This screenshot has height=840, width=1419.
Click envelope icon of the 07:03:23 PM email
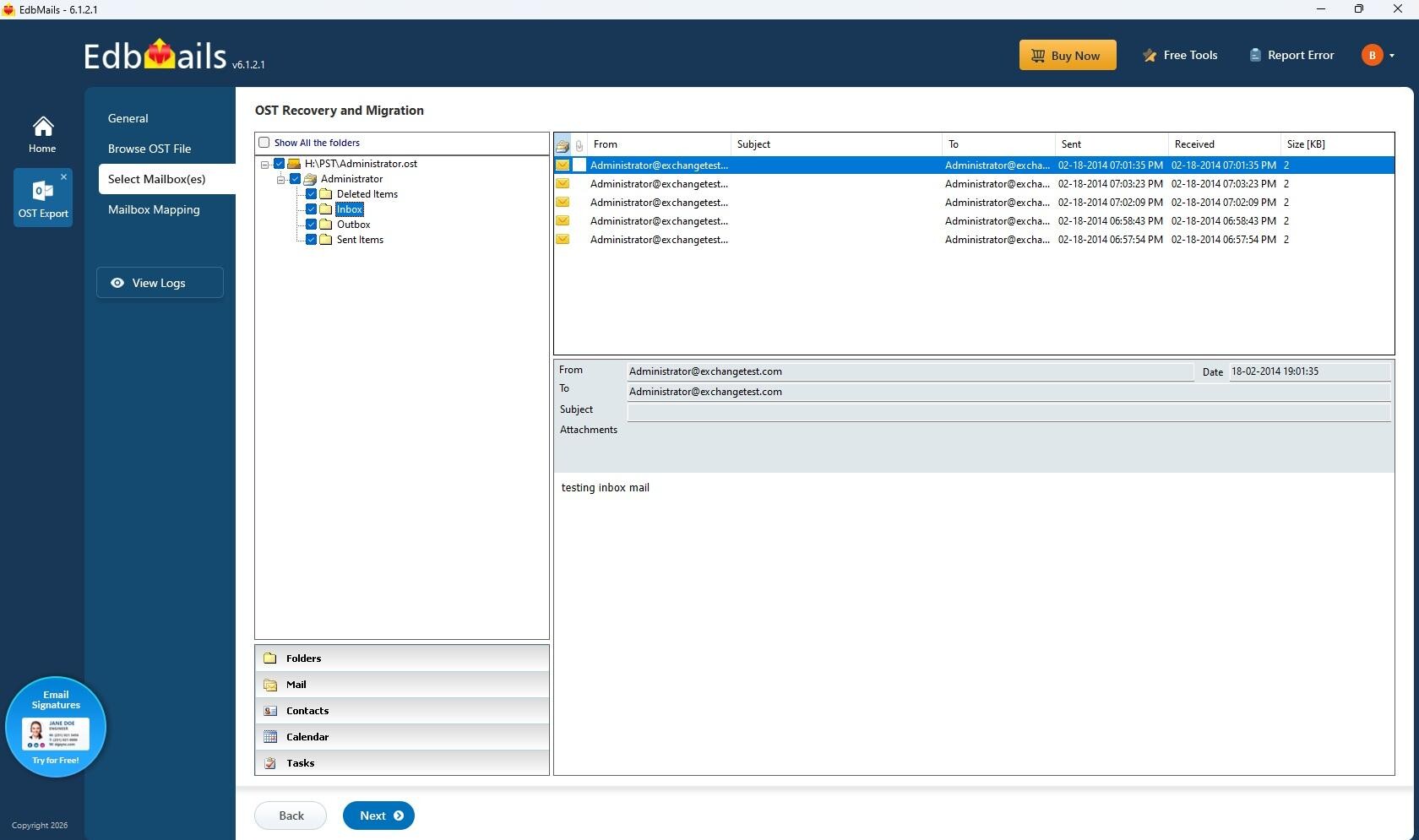point(563,184)
